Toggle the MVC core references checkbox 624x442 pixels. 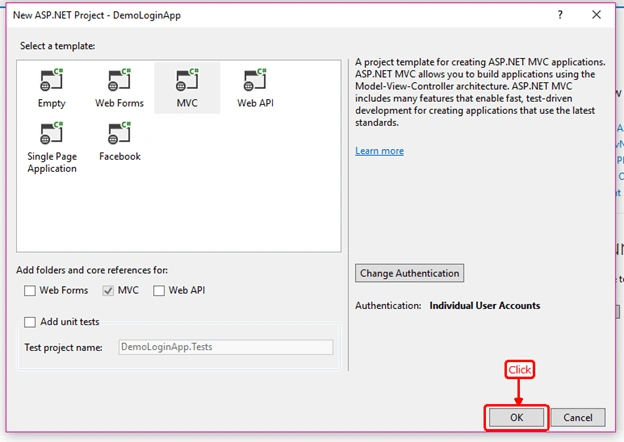108,290
